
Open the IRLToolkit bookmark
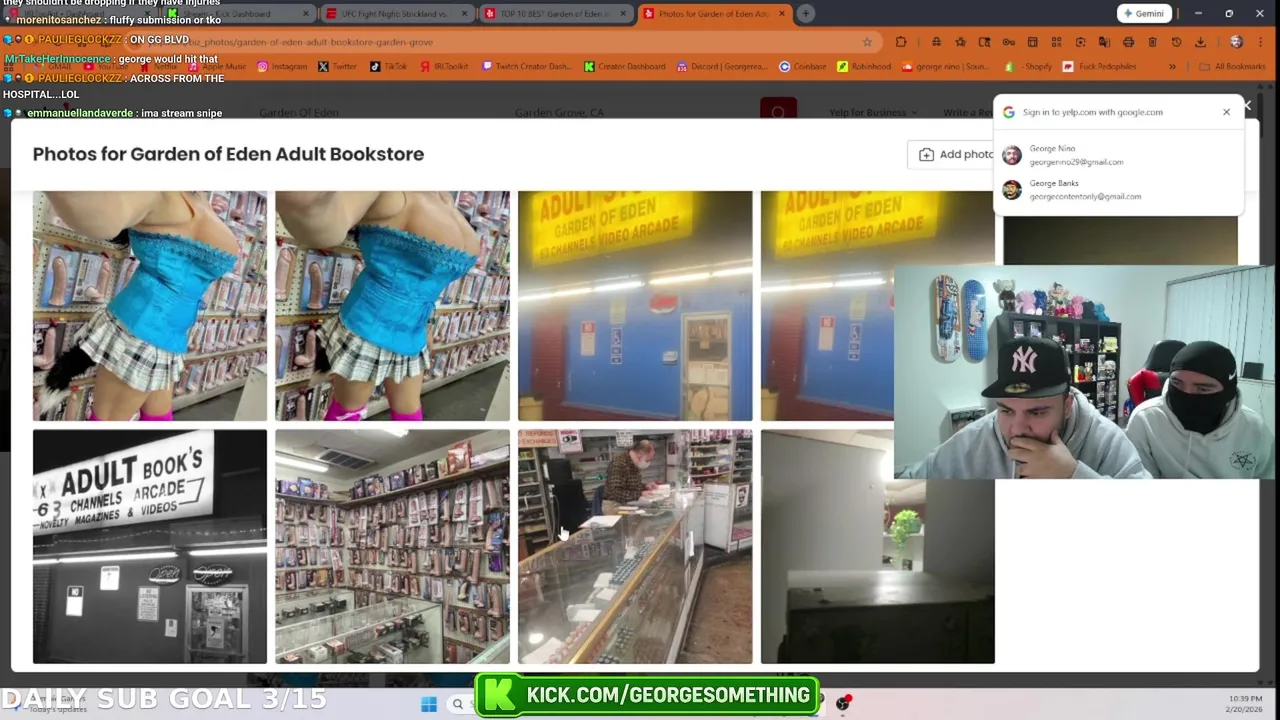[x=444, y=66]
